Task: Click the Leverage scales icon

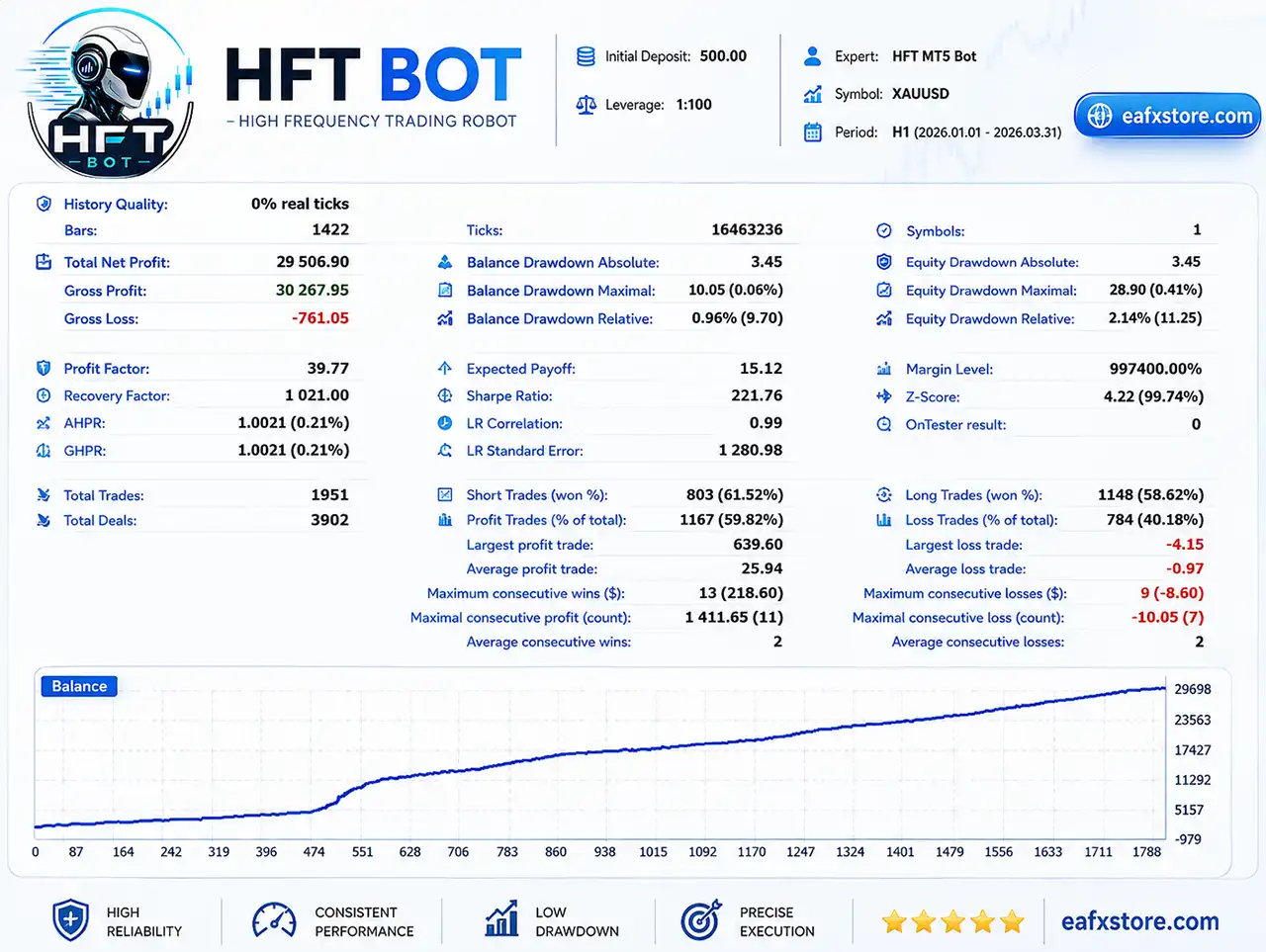Action: click(586, 105)
